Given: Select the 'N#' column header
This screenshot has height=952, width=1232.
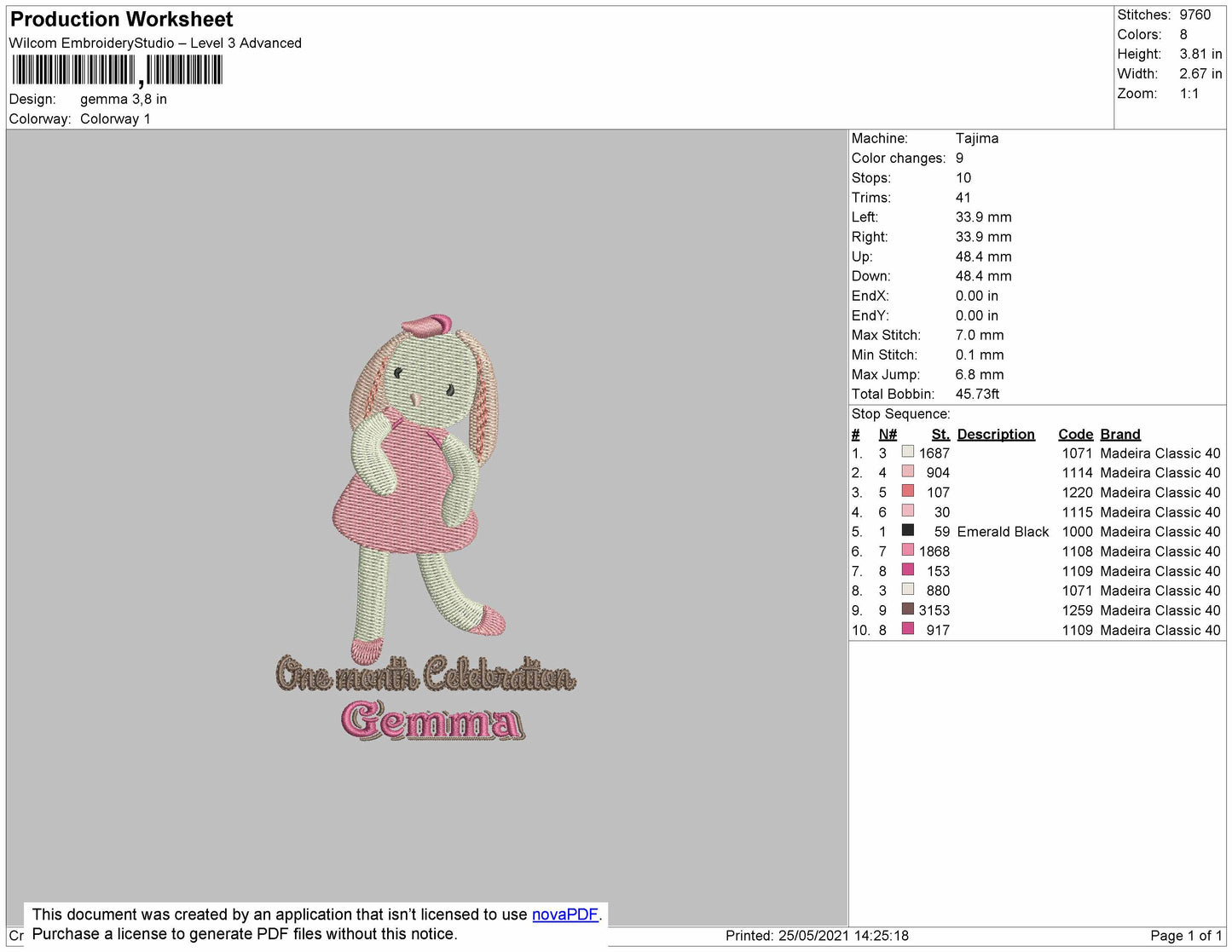Looking at the screenshot, I should click(x=888, y=434).
